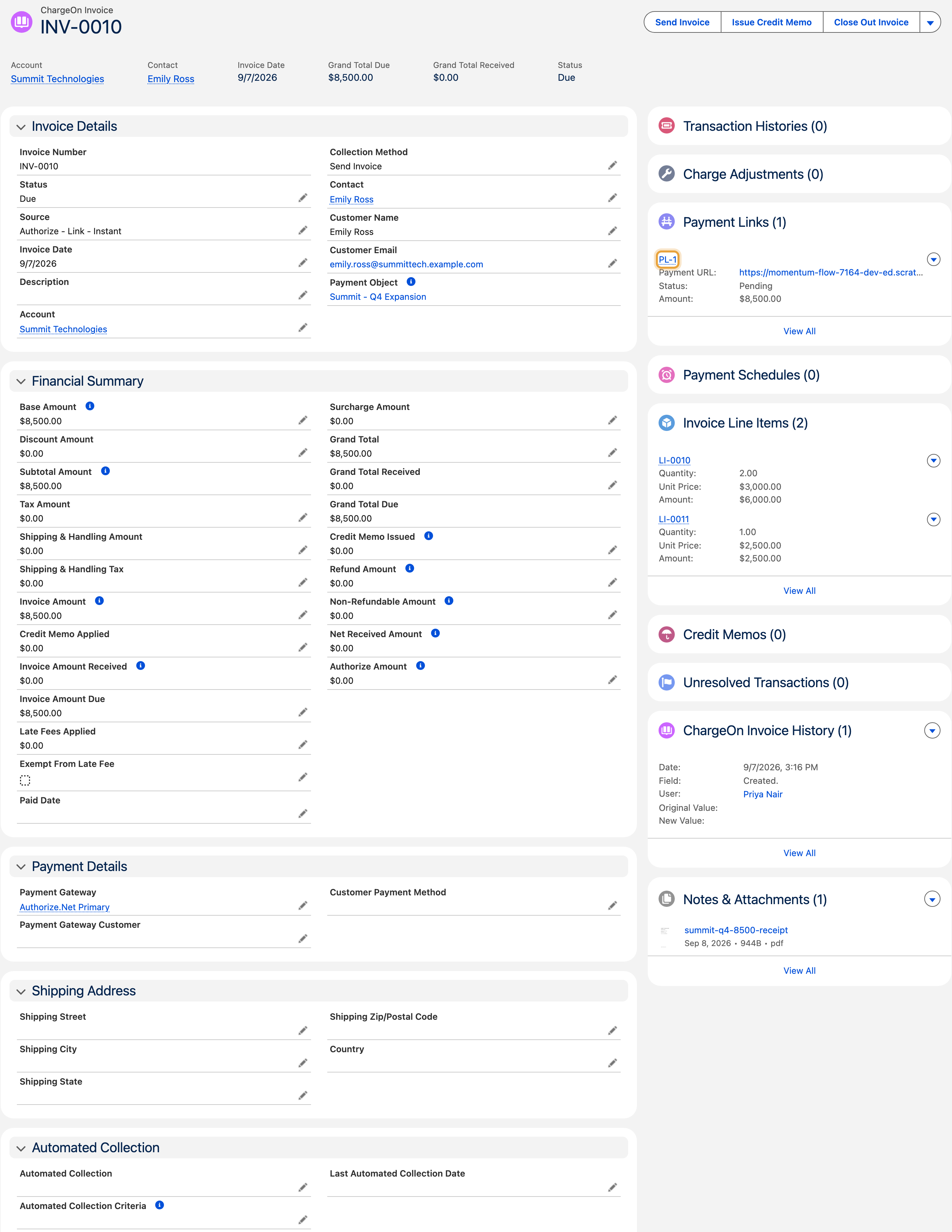
Task: Click the Transaction Histories icon
Action: tap(666, 126)
